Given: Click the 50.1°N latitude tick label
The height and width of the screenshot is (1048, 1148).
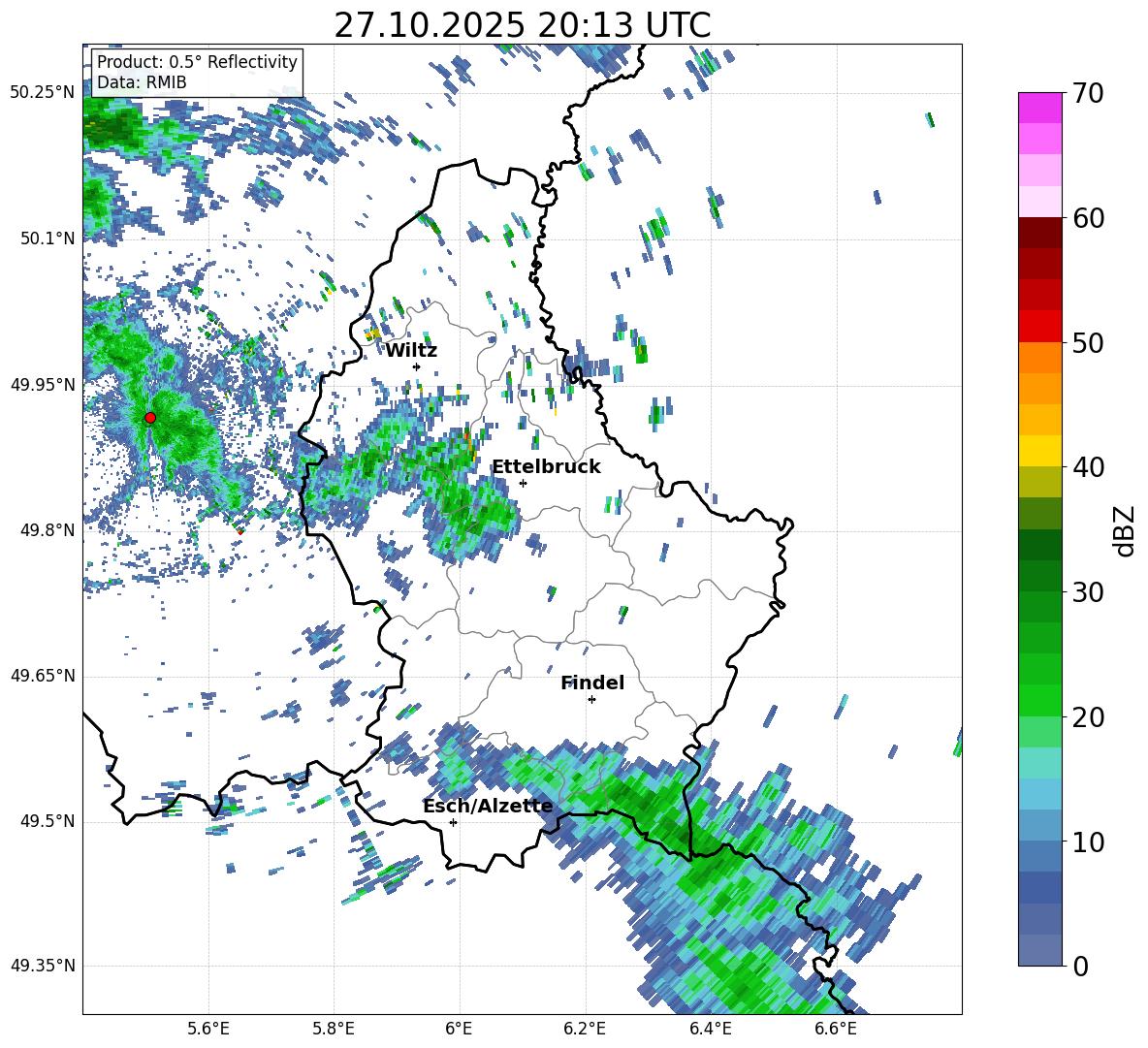Looking at the screenshot, I should point(48,238).
